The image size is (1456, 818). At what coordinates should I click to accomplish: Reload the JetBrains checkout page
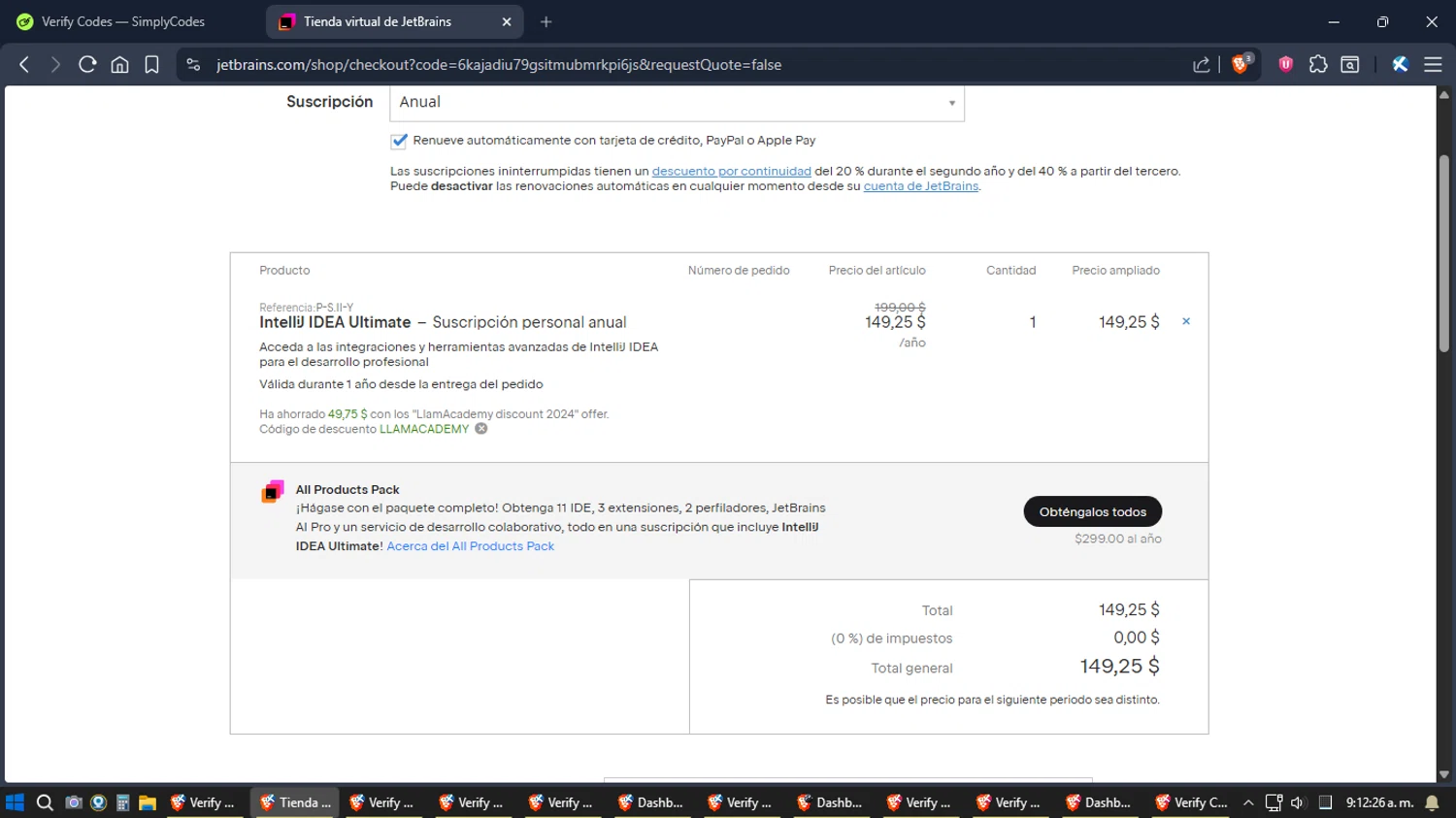[x=87, y=64]
